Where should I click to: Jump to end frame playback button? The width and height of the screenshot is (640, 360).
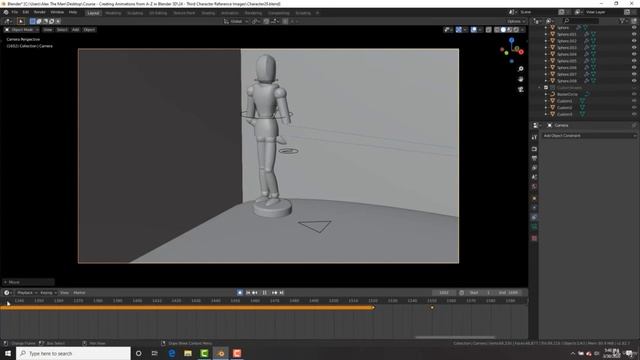click(282, 293)
